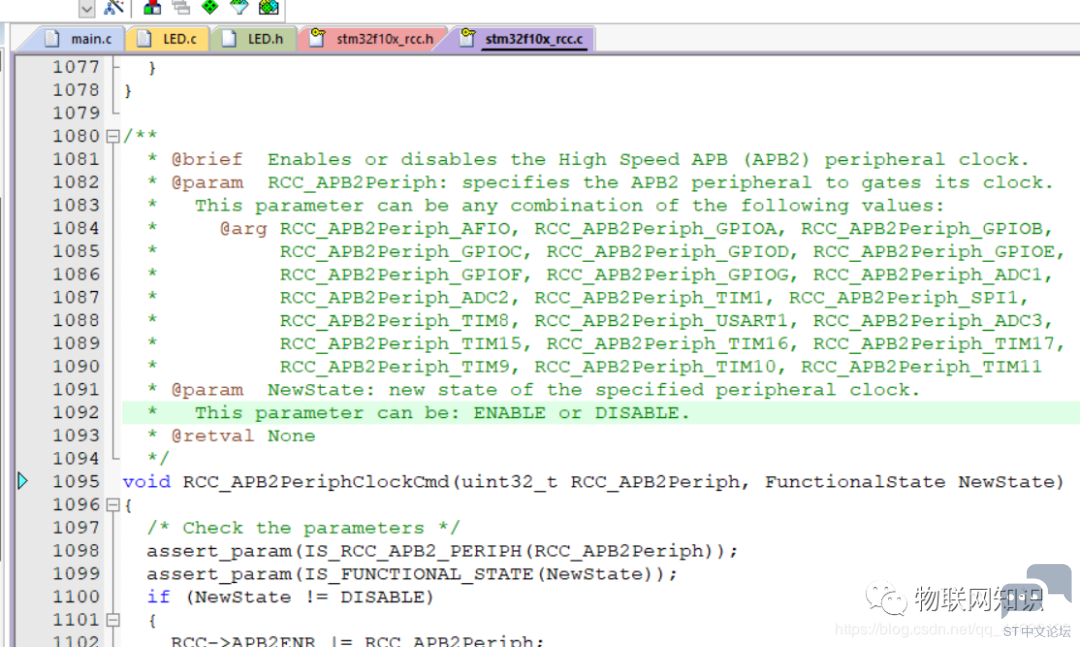Switch to the main.c tab
Image resolution: width=1080 pixels, height=647 pixels.
point(91,39)
